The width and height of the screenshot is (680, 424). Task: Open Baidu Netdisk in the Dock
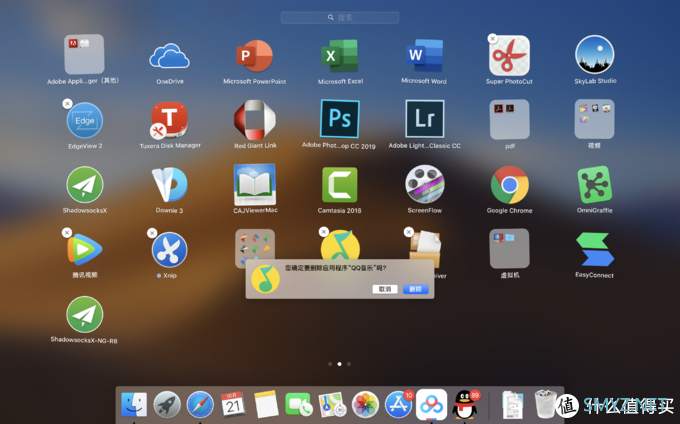pos(432,404)
